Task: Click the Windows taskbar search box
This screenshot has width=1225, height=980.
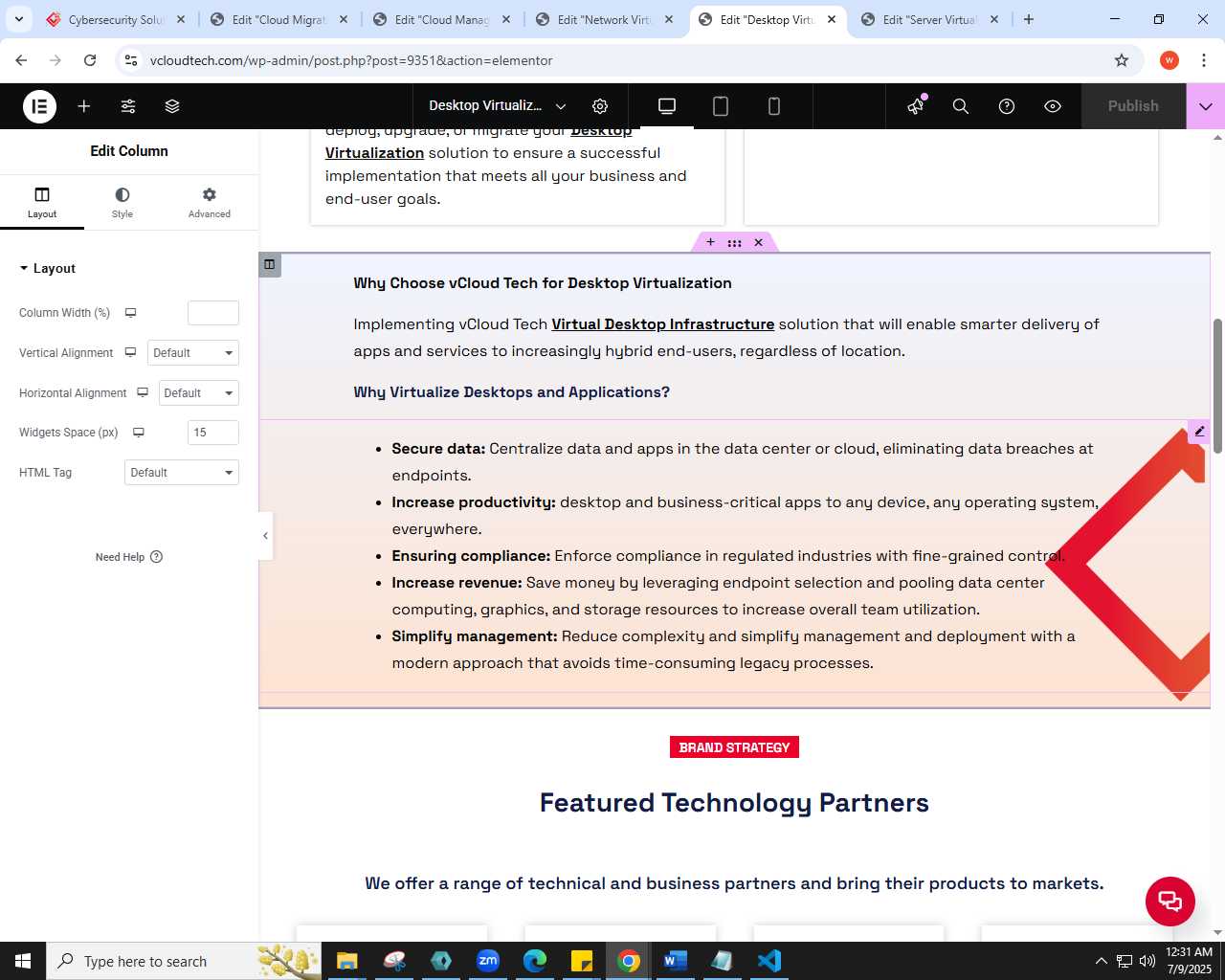Action: click(184, 961)
